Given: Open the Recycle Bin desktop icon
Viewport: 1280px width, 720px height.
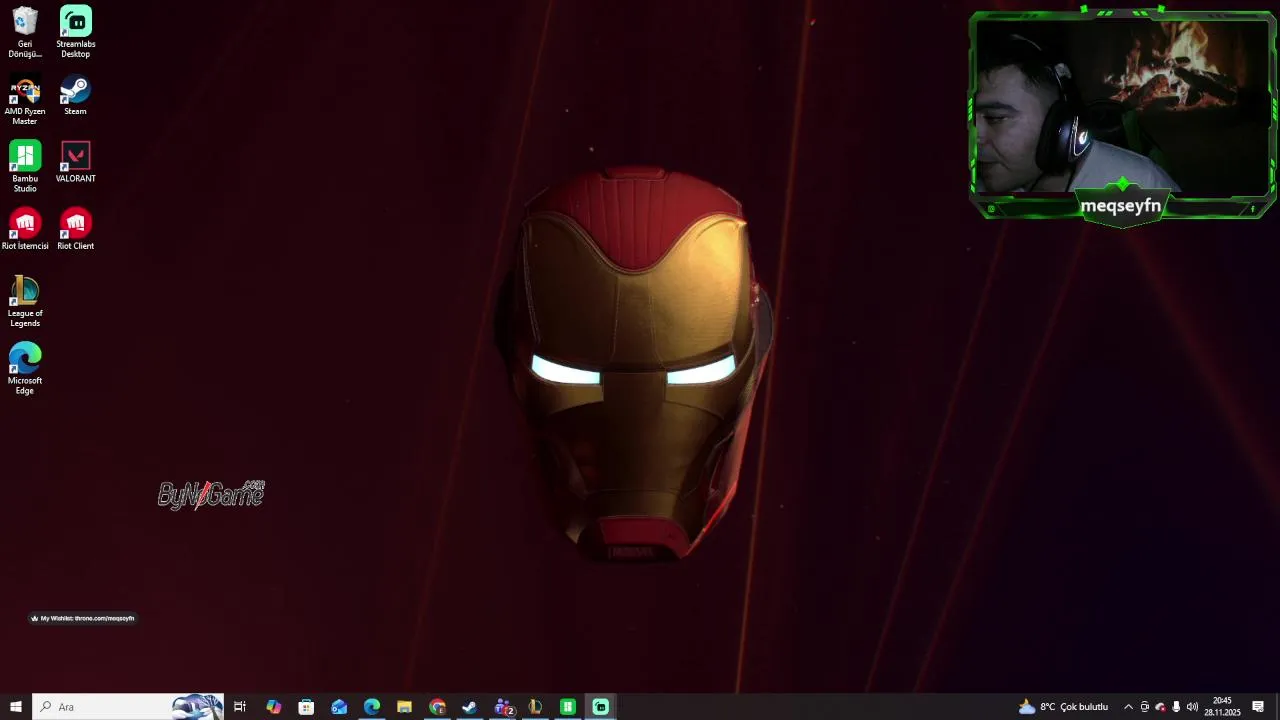Looking at the screenshot, I should [x=25, y=32].
